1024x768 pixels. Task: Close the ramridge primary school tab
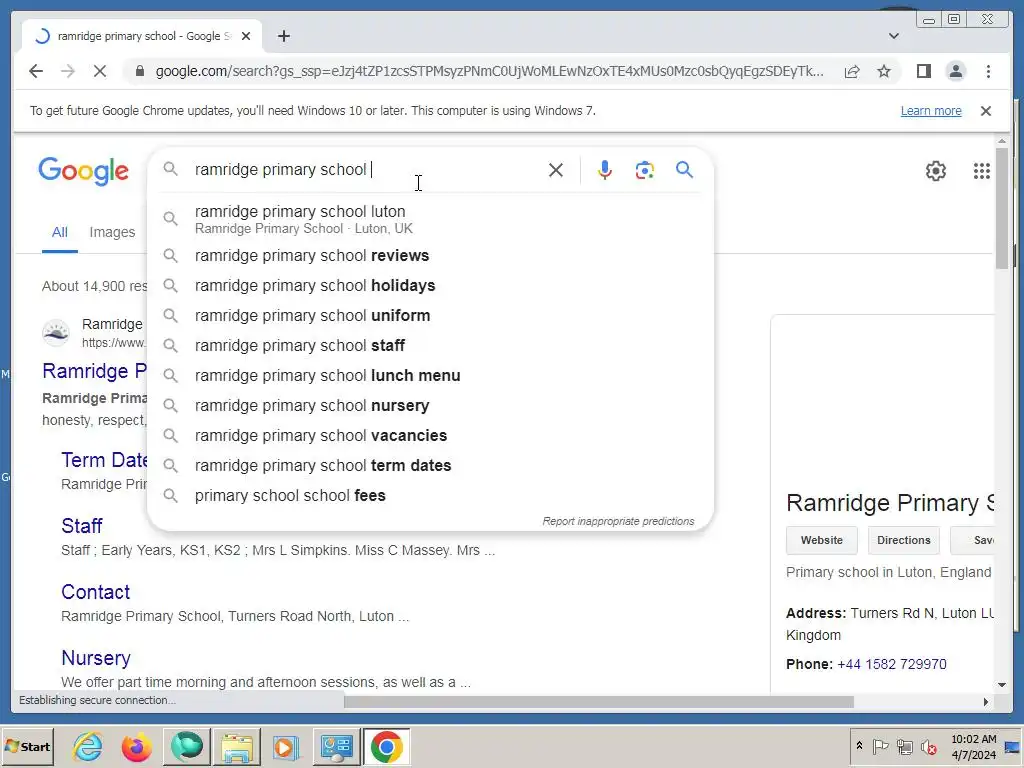(246, 36)
